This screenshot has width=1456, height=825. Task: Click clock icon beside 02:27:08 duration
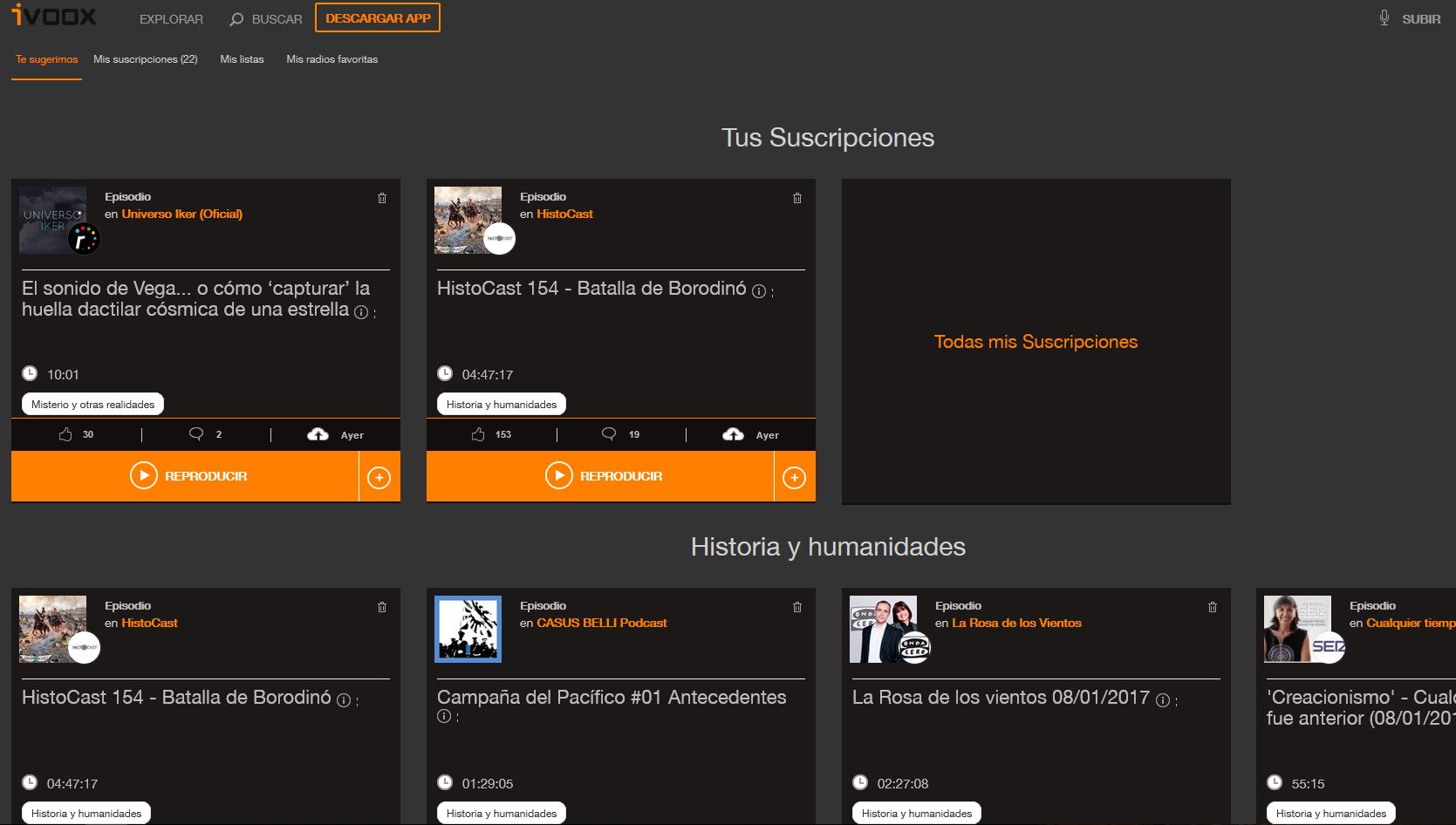[860, 782]
